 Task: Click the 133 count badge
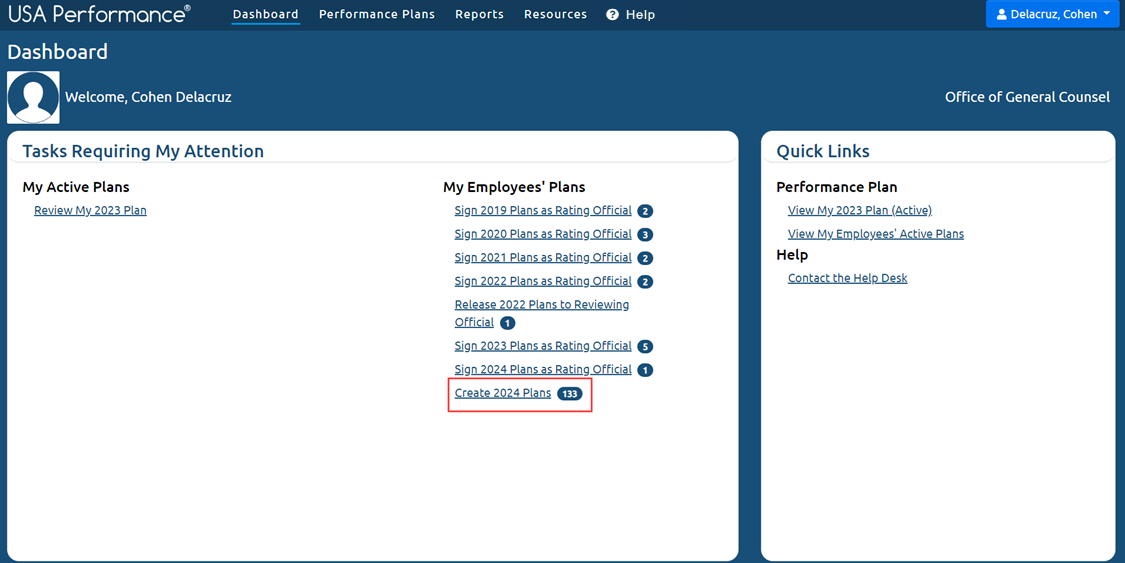tap(570, 394)
